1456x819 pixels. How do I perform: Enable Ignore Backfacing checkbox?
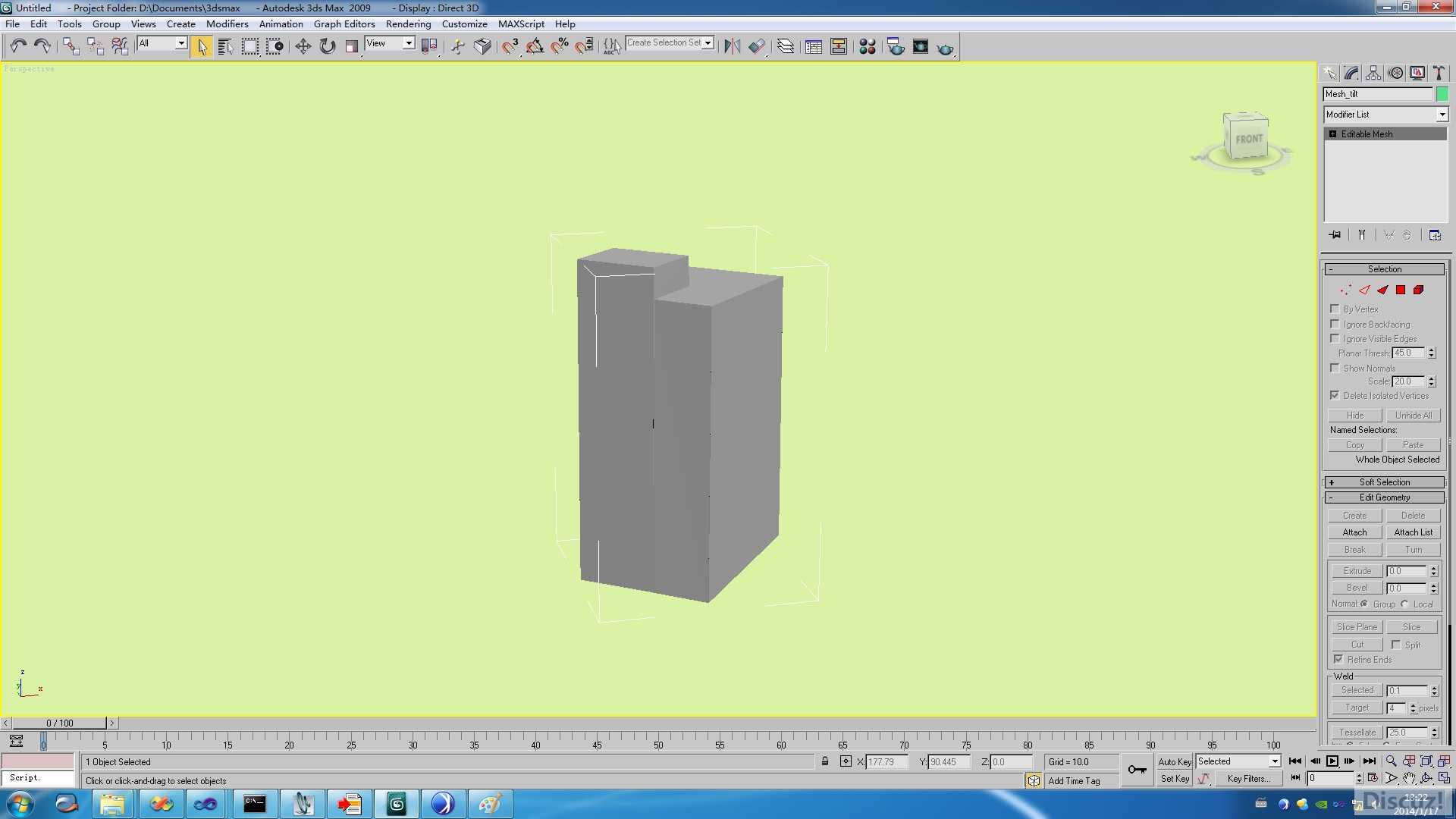click(1335, 324)
